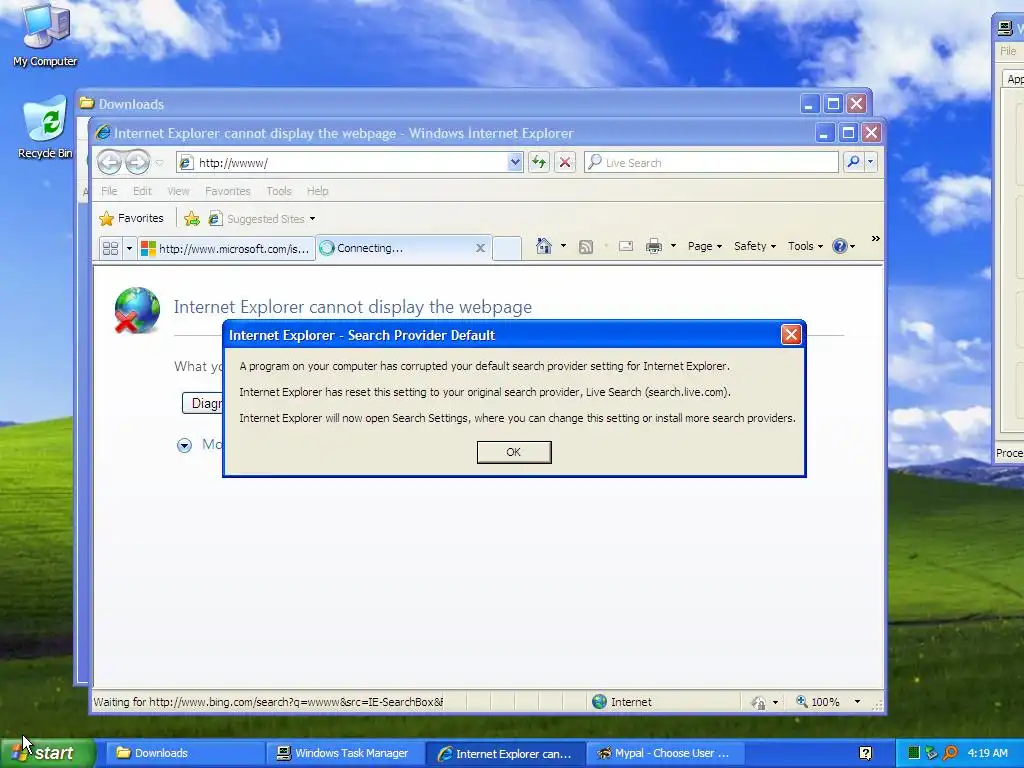
Task: Click the zoom level 100% button
Action: point(818,702)
